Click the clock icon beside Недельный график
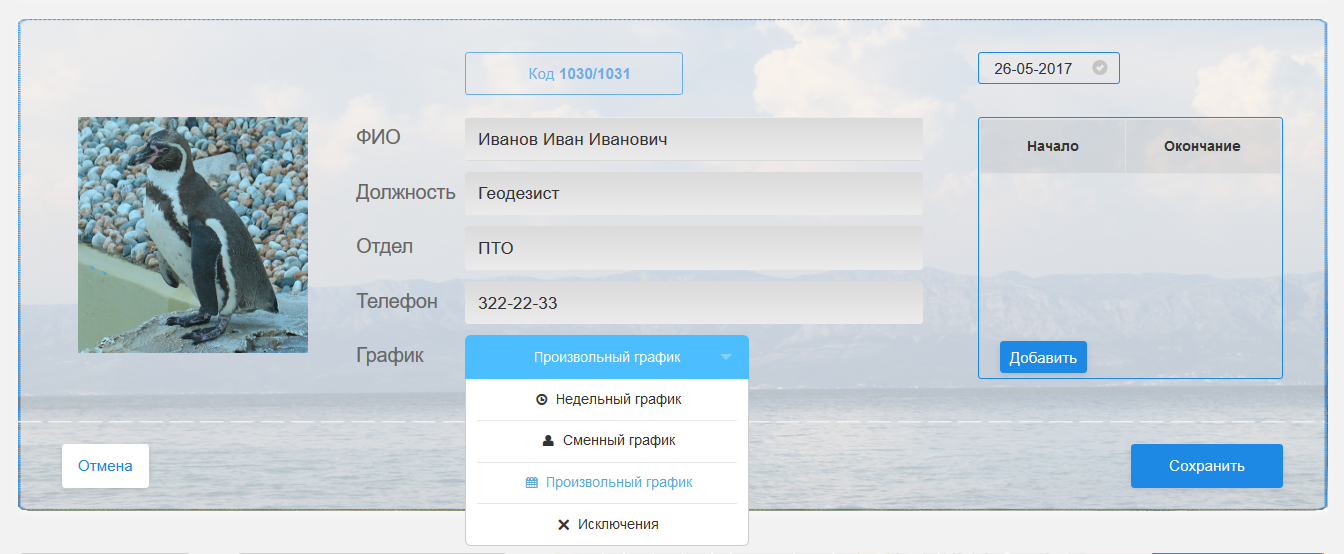This screenshot has height=554, width=1344. click(542, 399)
